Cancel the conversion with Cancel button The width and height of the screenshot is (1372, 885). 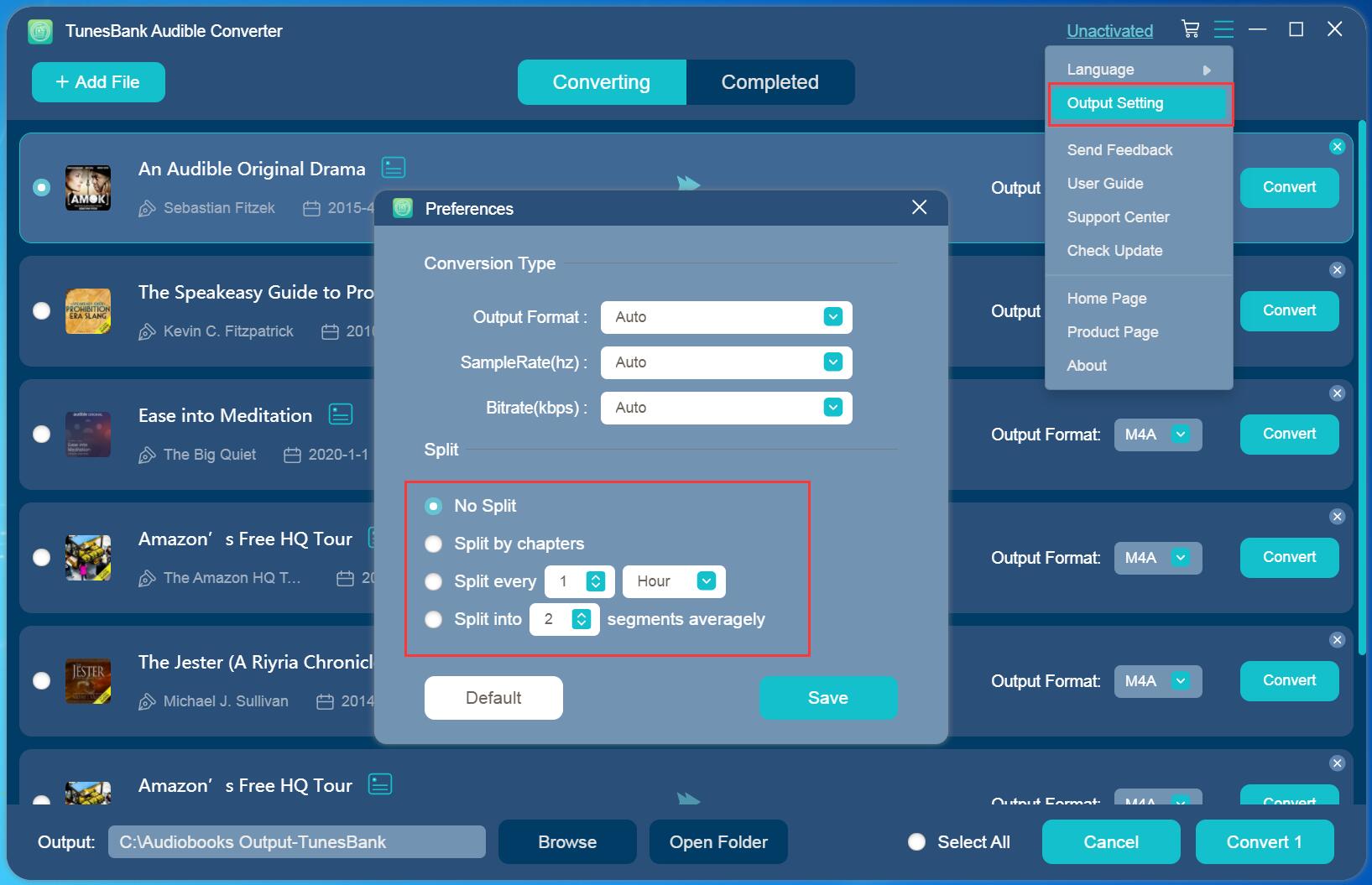(1111, 842)
